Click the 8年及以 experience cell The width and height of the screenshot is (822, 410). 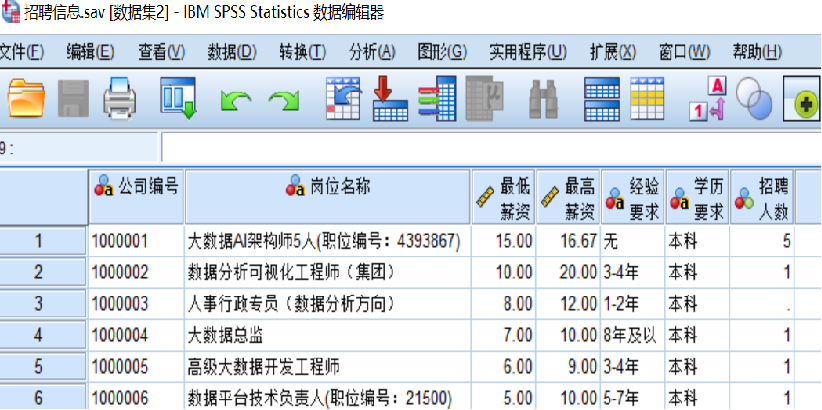tap(633, 336)
